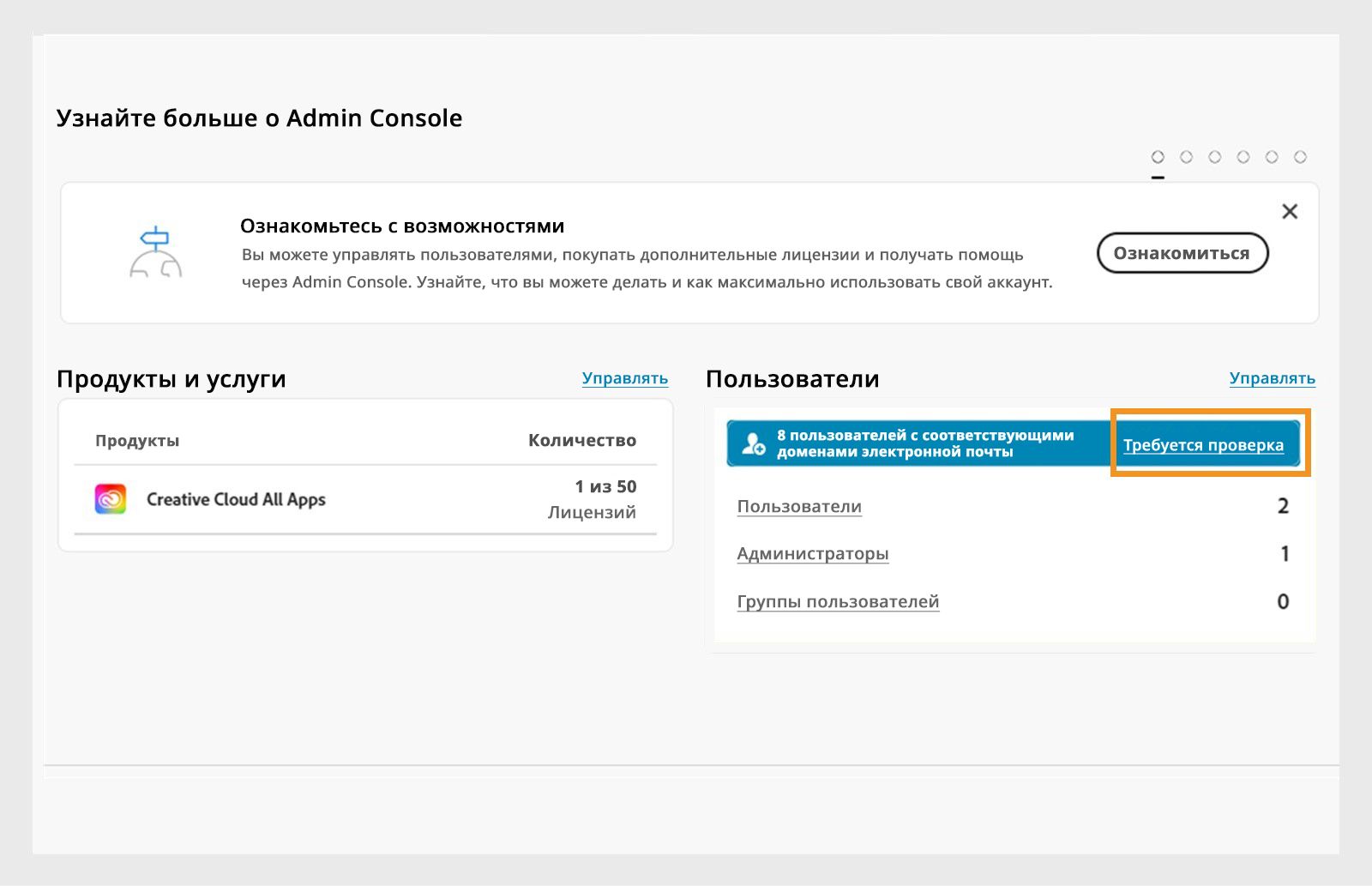The width and height of the screenshot is (1372, 886).
Task: Open the Пользователи list link
Action: (x=799, y=507)
